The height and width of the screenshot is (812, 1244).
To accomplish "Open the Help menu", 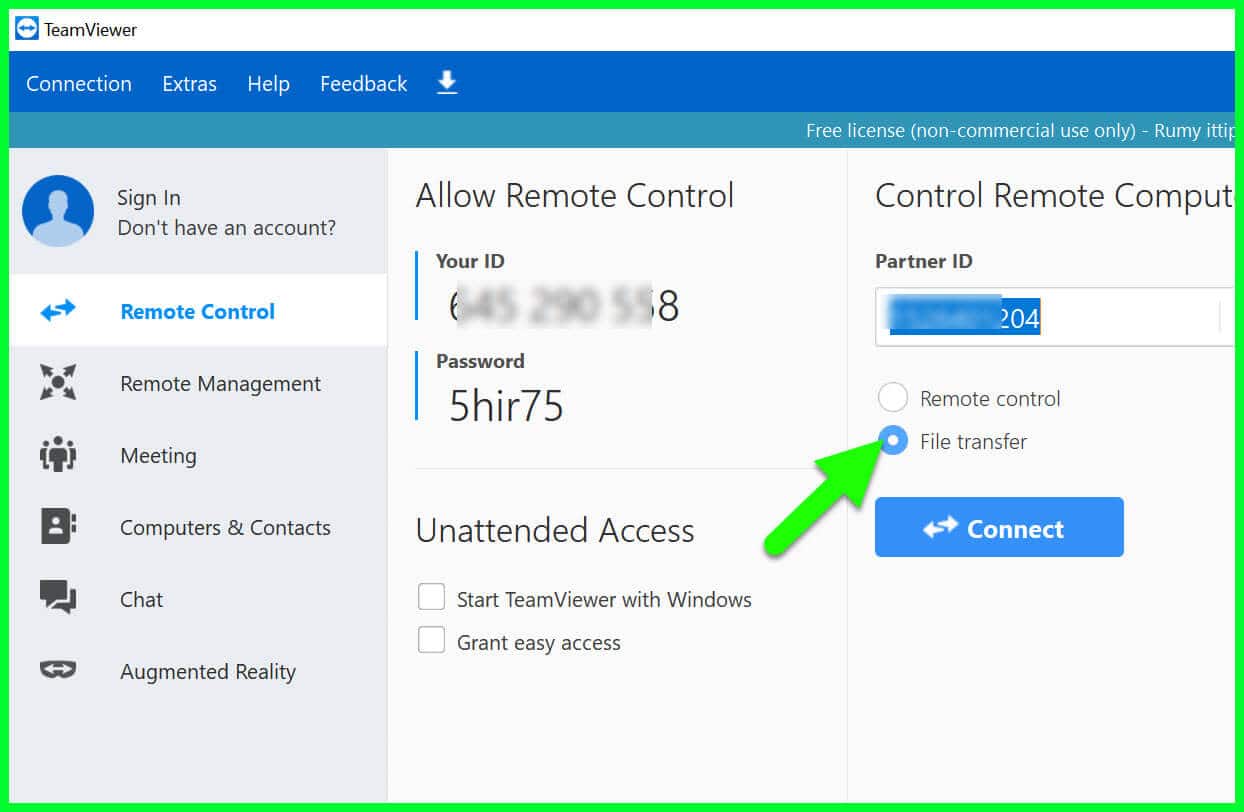I will click(268, 84).
